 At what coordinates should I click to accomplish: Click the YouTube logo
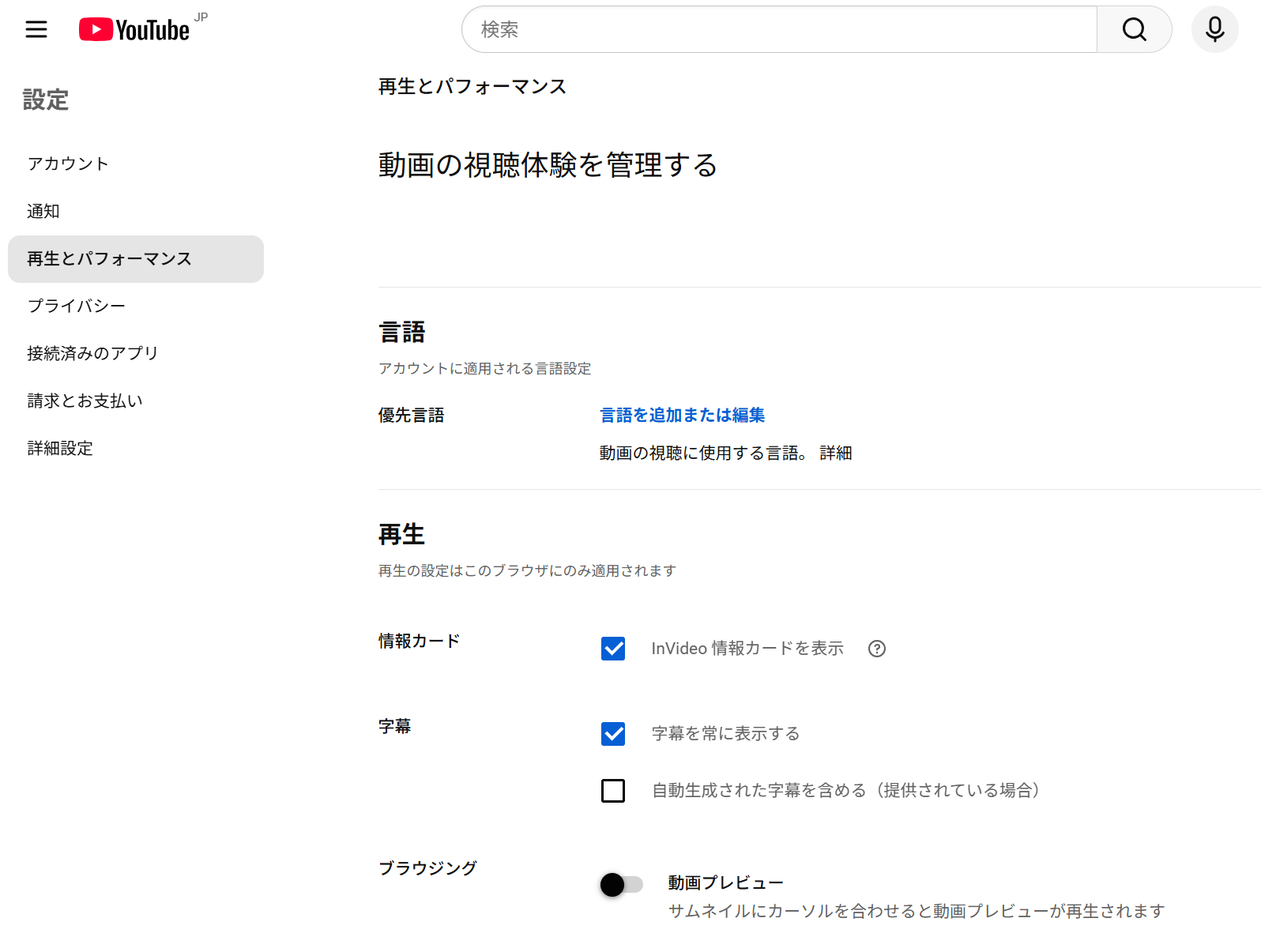[x=135, y=30]
